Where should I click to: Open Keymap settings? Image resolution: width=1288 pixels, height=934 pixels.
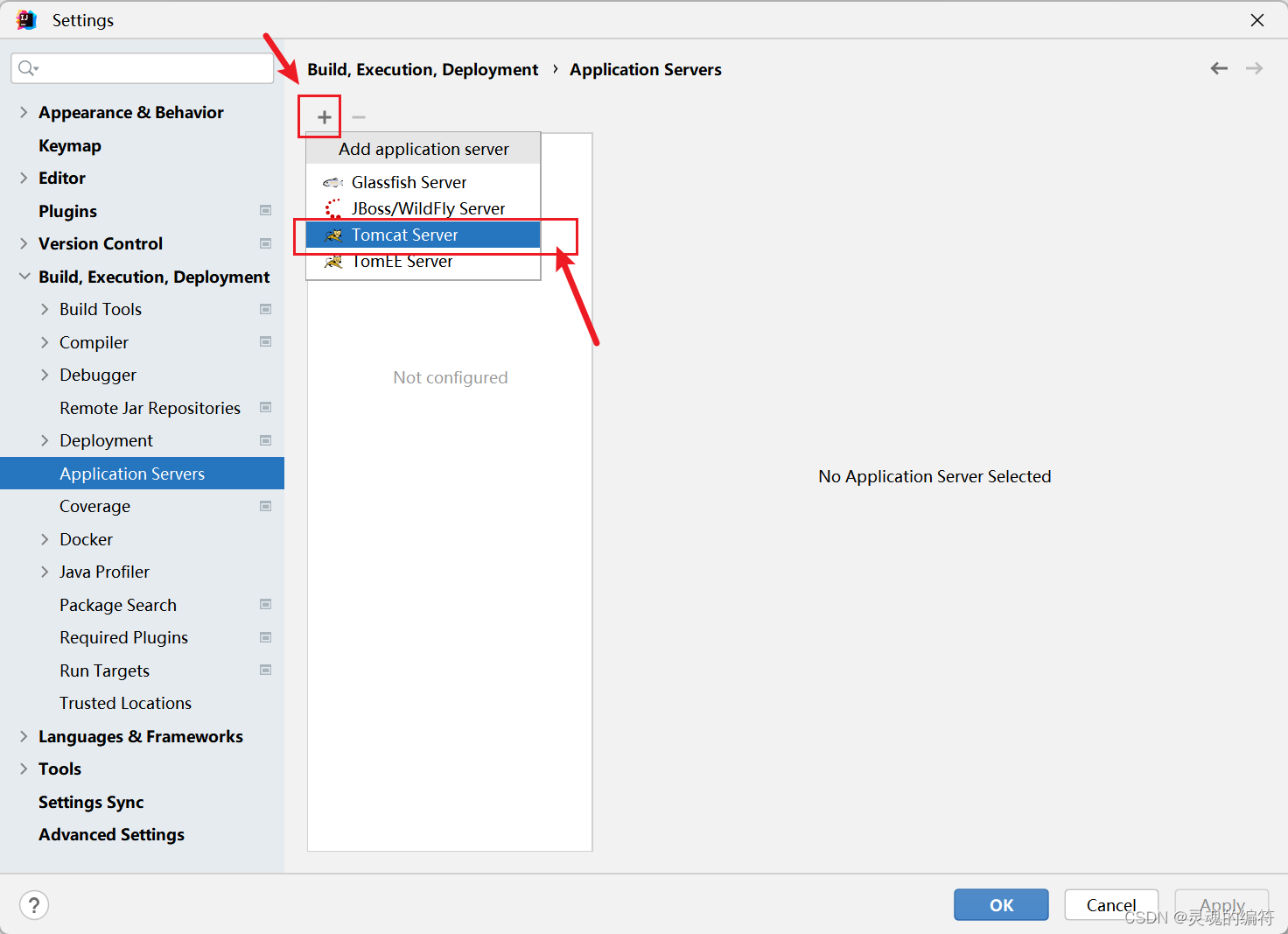tap(70, 145)
